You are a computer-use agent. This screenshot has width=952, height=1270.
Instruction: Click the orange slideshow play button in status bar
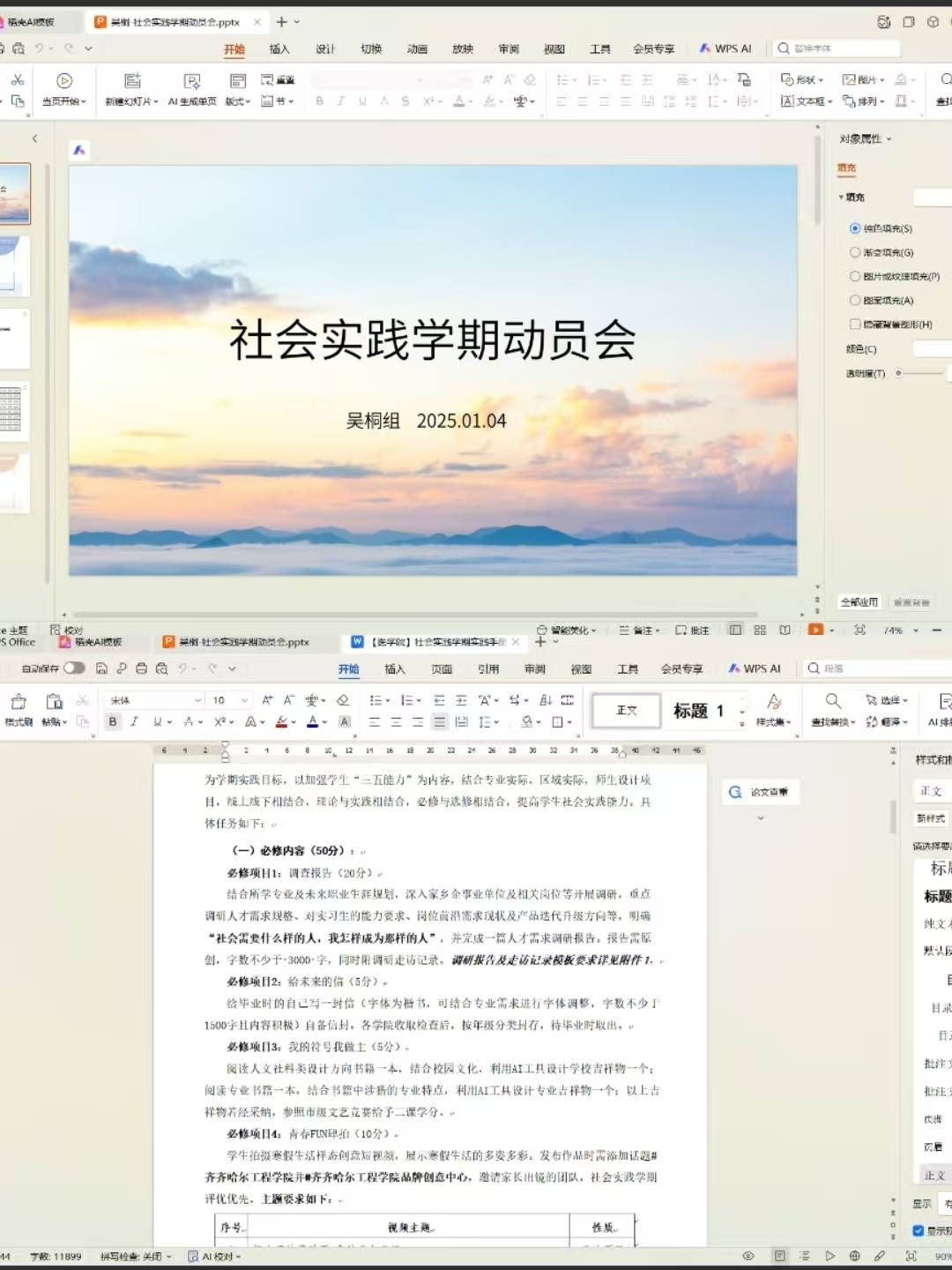pos(815,630)
